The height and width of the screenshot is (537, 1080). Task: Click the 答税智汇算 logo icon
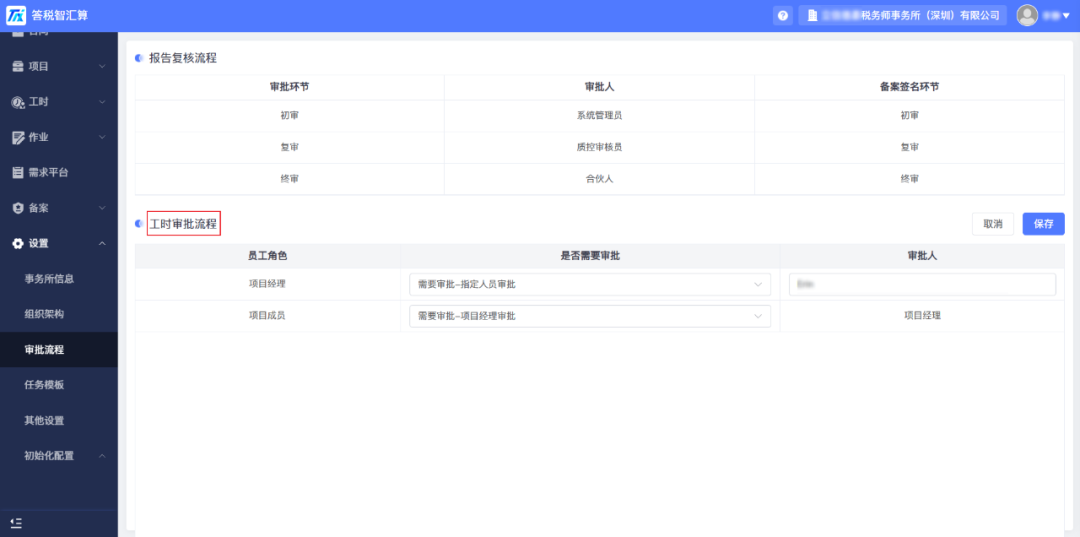16,14
